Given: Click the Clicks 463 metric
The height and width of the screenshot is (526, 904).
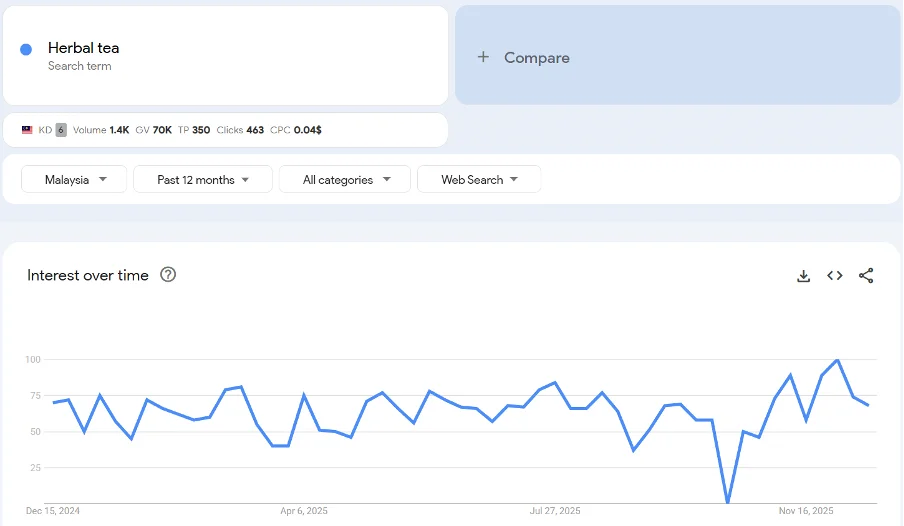Looking at the screenshot, I should (240, 130).
